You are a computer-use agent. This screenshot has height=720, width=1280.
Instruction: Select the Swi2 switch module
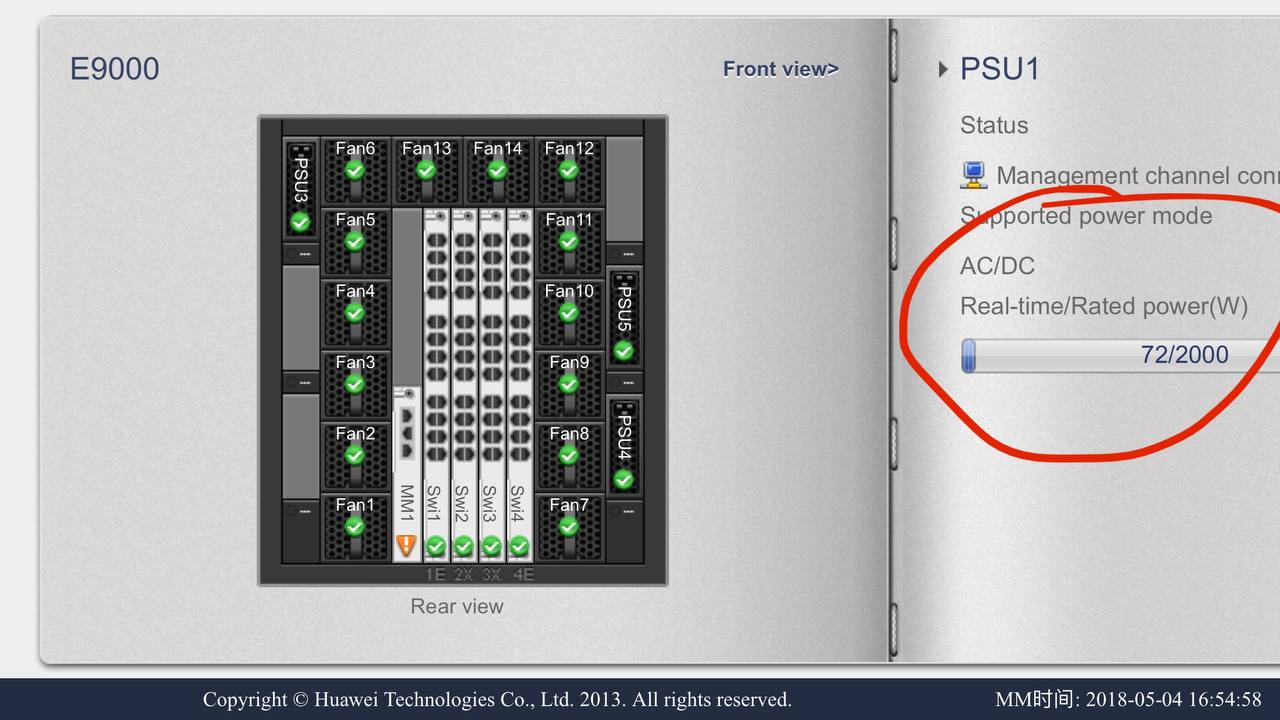point(463,385)
